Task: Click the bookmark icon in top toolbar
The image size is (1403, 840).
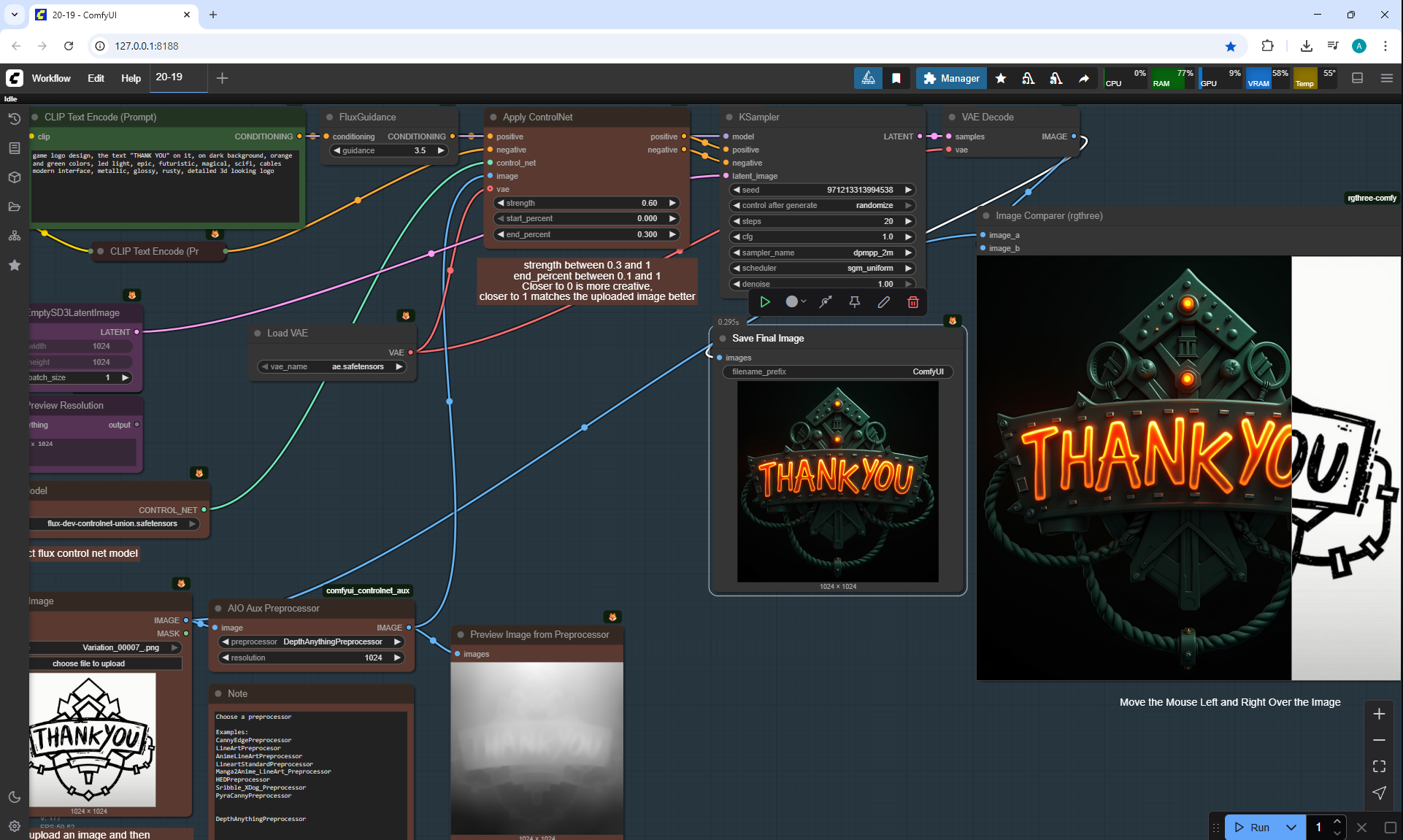Action: tap(896, 78)
